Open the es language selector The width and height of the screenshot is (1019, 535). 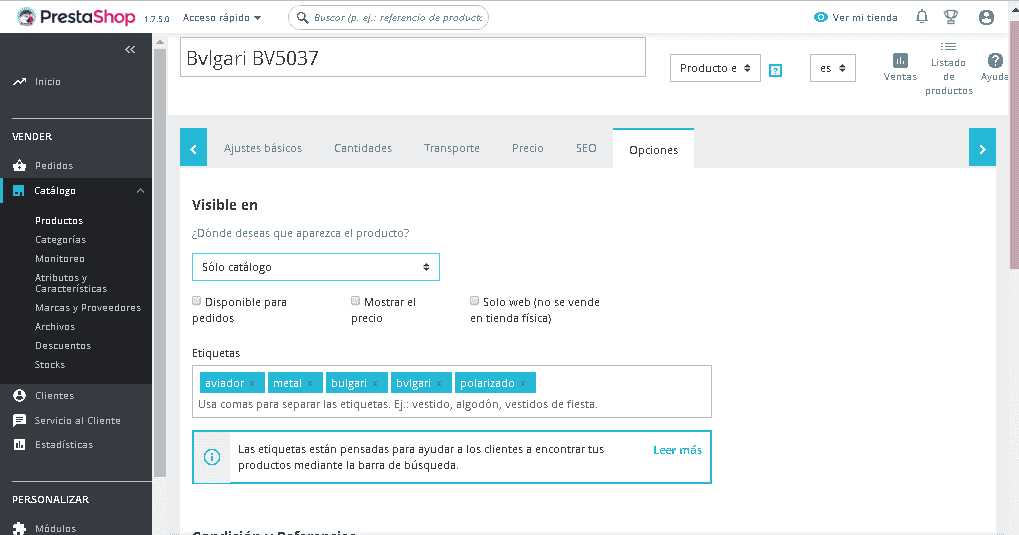click(x=832, y=68)
